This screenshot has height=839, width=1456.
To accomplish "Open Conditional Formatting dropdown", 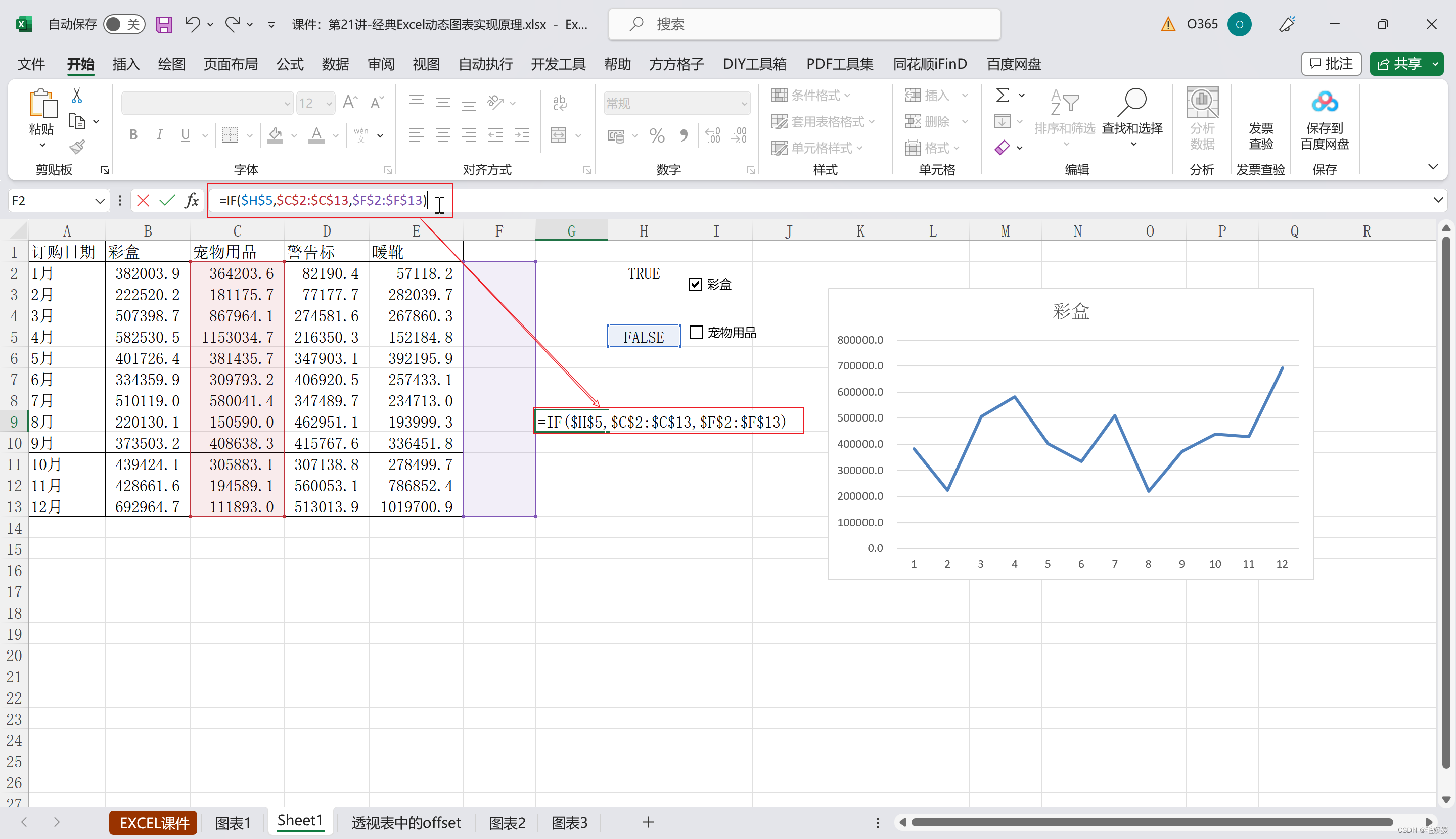I will pos(811,95).
